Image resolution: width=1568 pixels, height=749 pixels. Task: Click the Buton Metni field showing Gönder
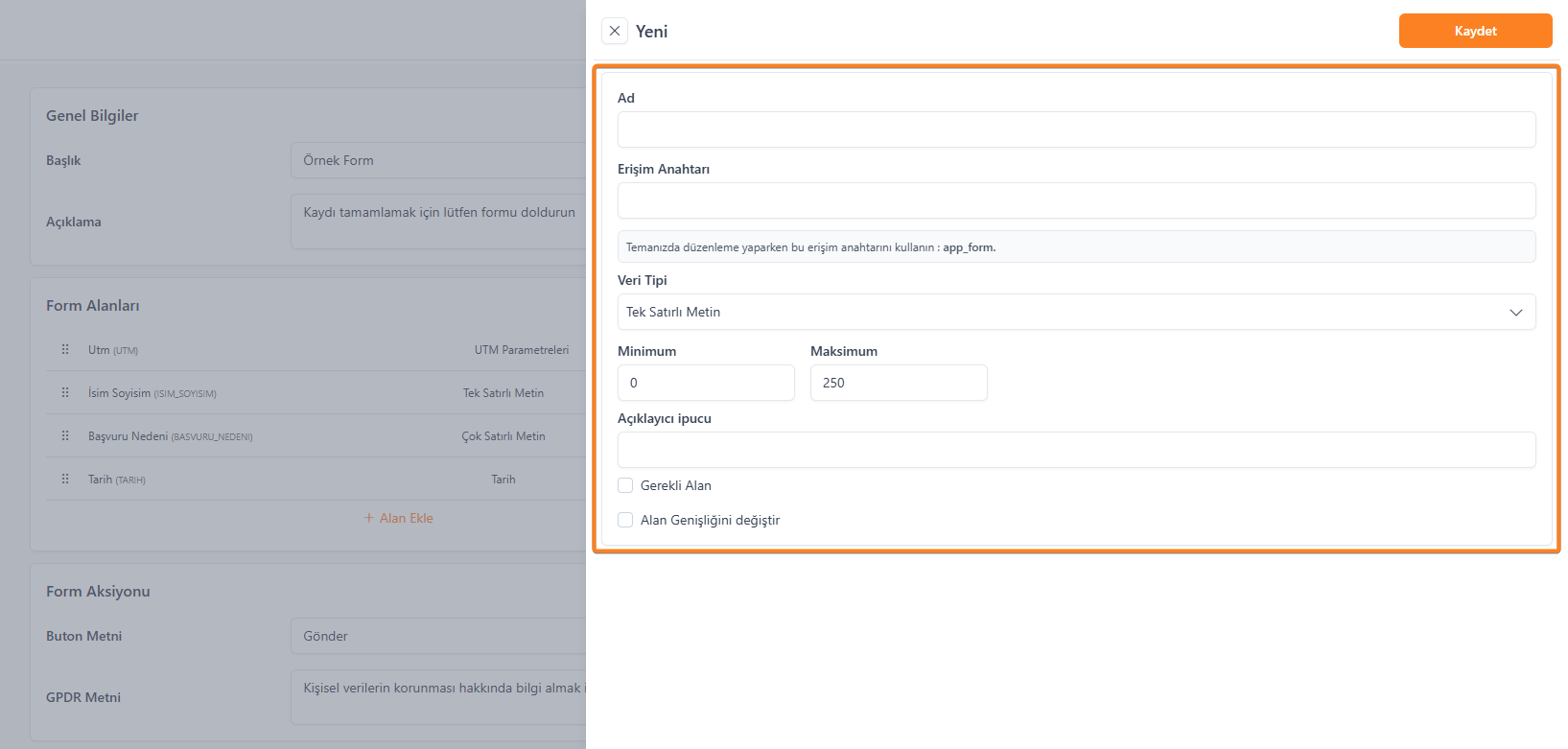pyautogui.click(x=437, y=637)
